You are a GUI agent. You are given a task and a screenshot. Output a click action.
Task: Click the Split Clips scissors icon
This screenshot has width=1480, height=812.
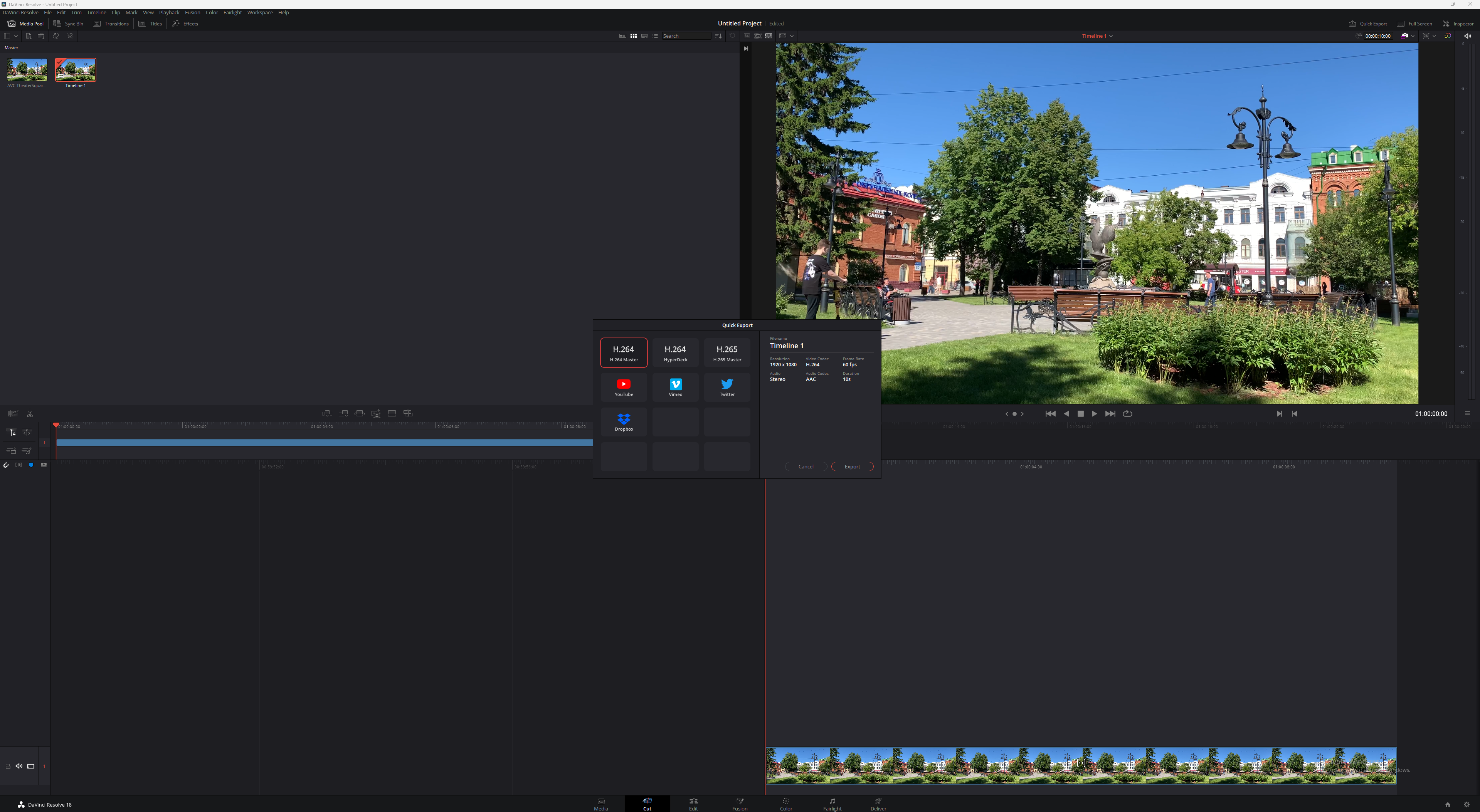tap(30, 413)
